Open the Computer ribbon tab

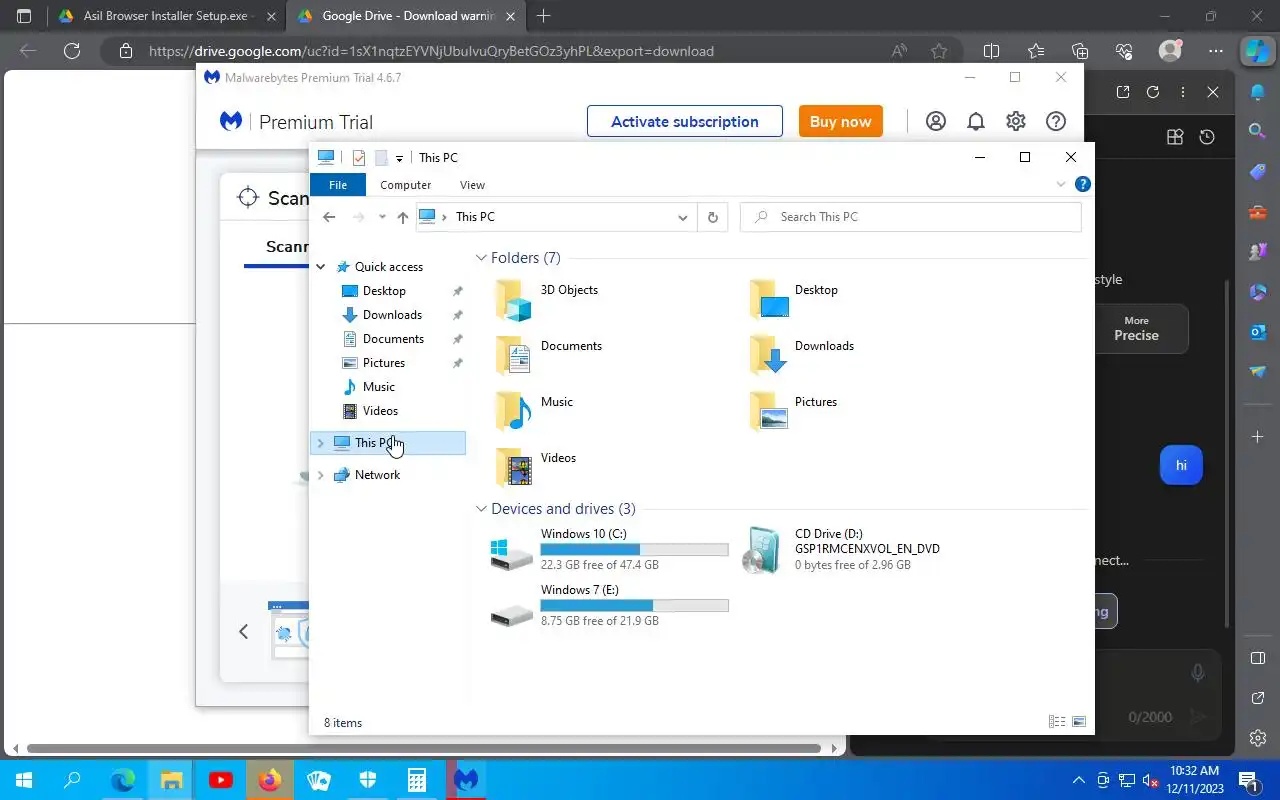(406, 184)
